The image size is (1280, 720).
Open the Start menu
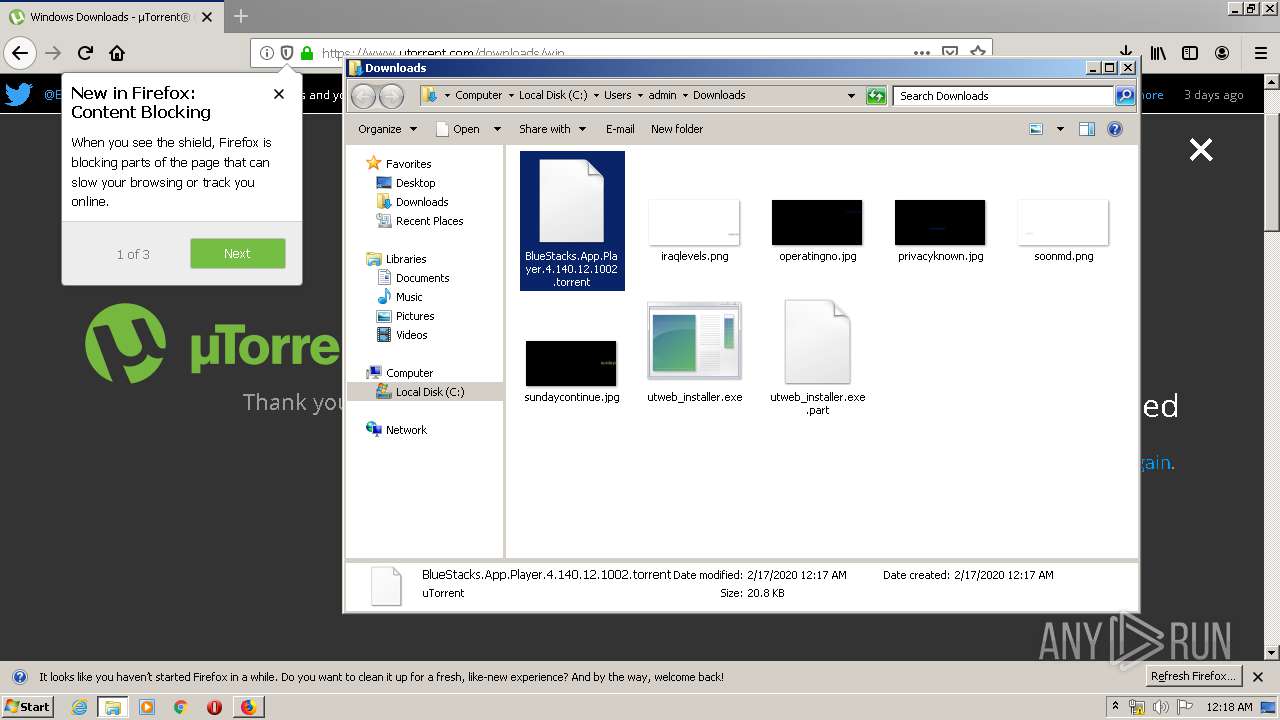(x=27, y=706)
